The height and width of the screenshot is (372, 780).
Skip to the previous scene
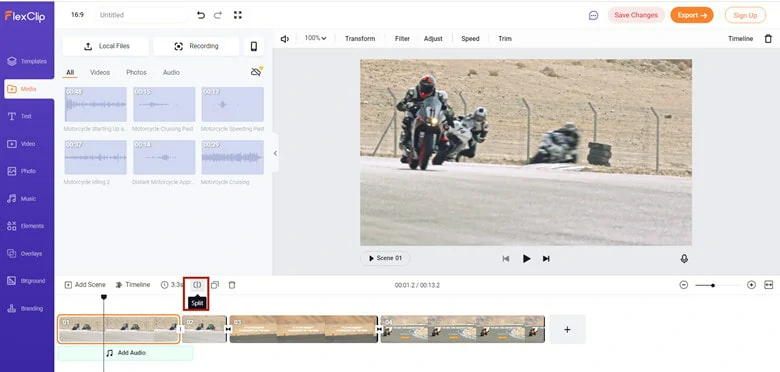pos(506,259)
